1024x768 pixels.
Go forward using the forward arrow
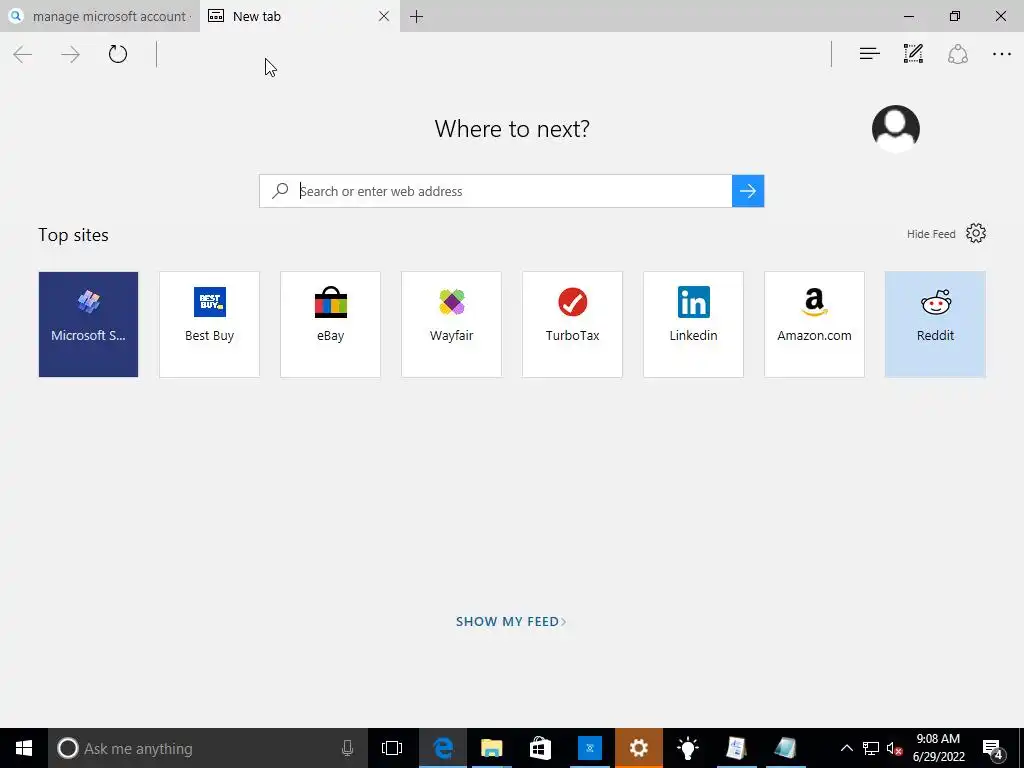[70, 54]
